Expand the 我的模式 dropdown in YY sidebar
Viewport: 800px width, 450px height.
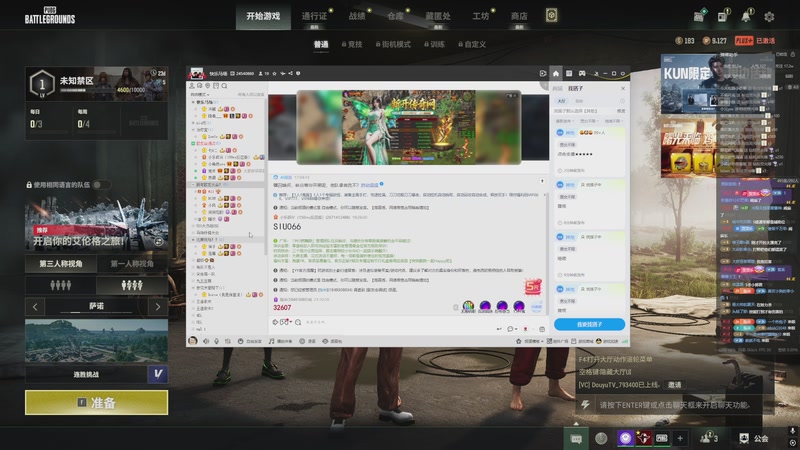(x=200, y=94)
